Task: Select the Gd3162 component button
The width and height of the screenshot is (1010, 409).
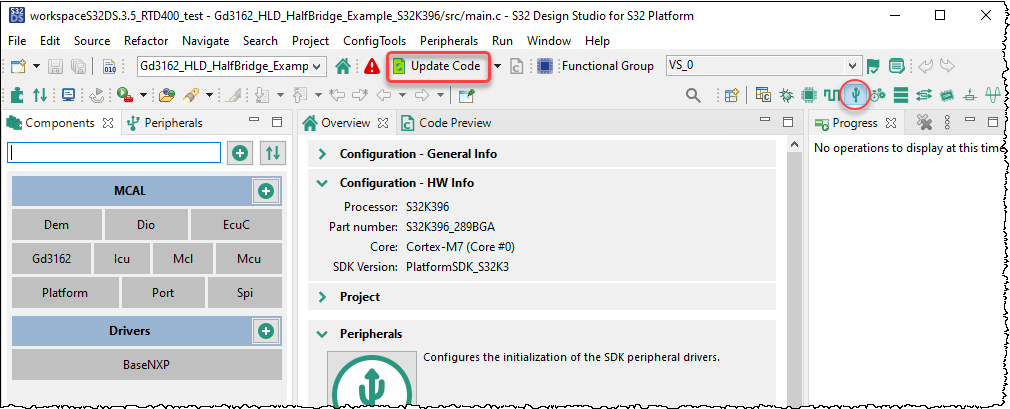Action: point(48,258)
